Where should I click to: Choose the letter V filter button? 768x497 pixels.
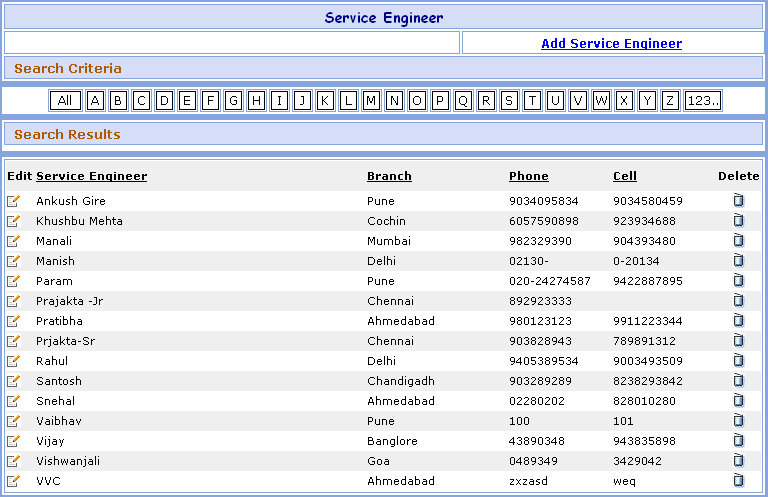tap(578, 100)
